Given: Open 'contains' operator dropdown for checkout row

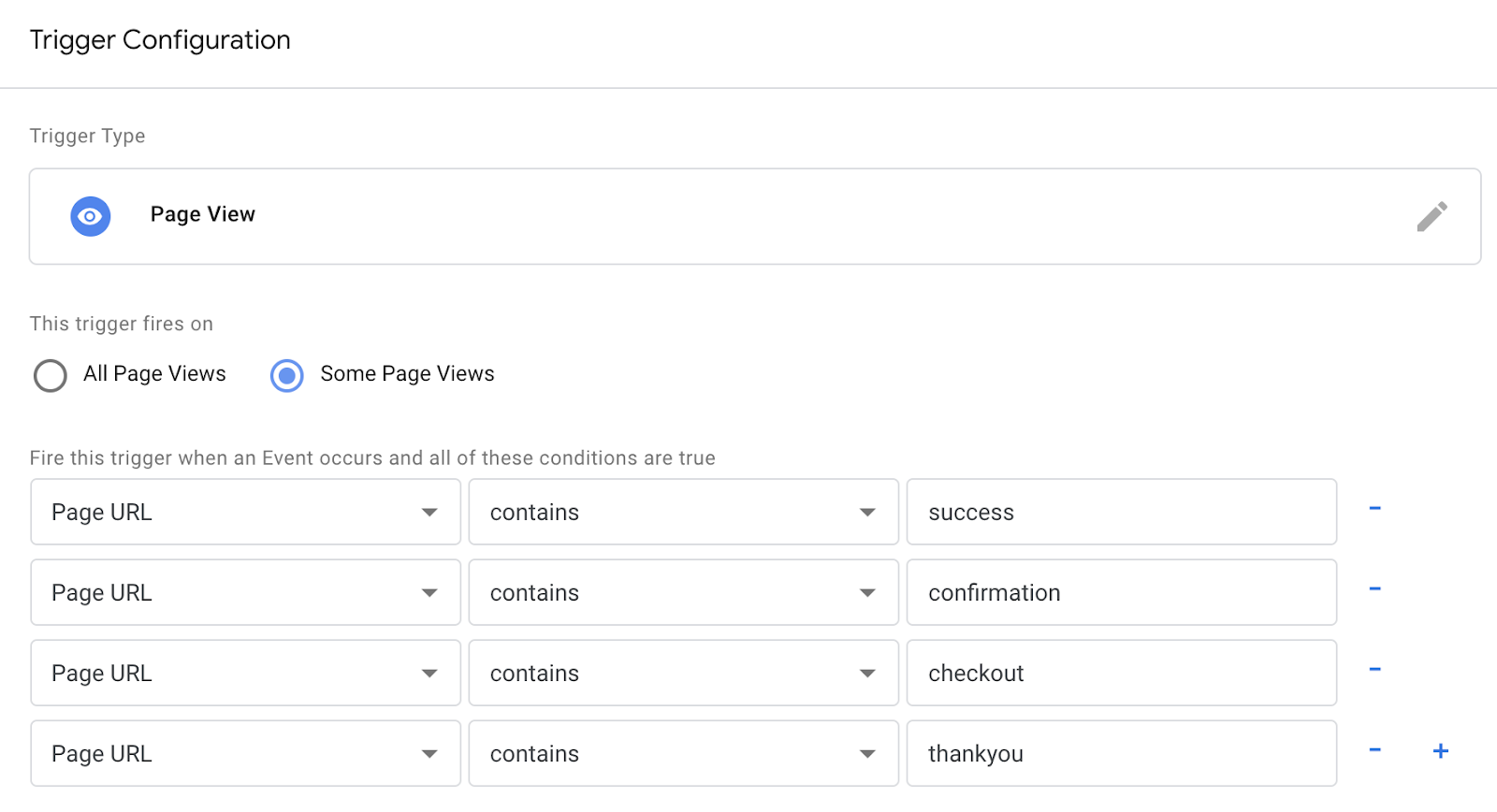Looking at the screenshot, I should tap(683, 673).
